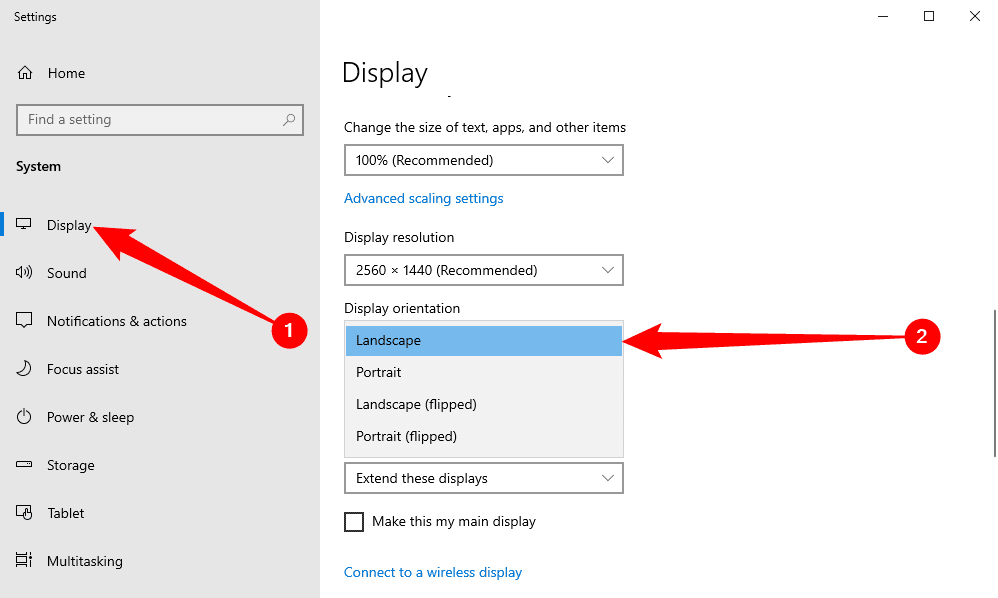Click the Tablet icon in sidebar
This screenshot has height=598, width=998.
click(26, 513)
